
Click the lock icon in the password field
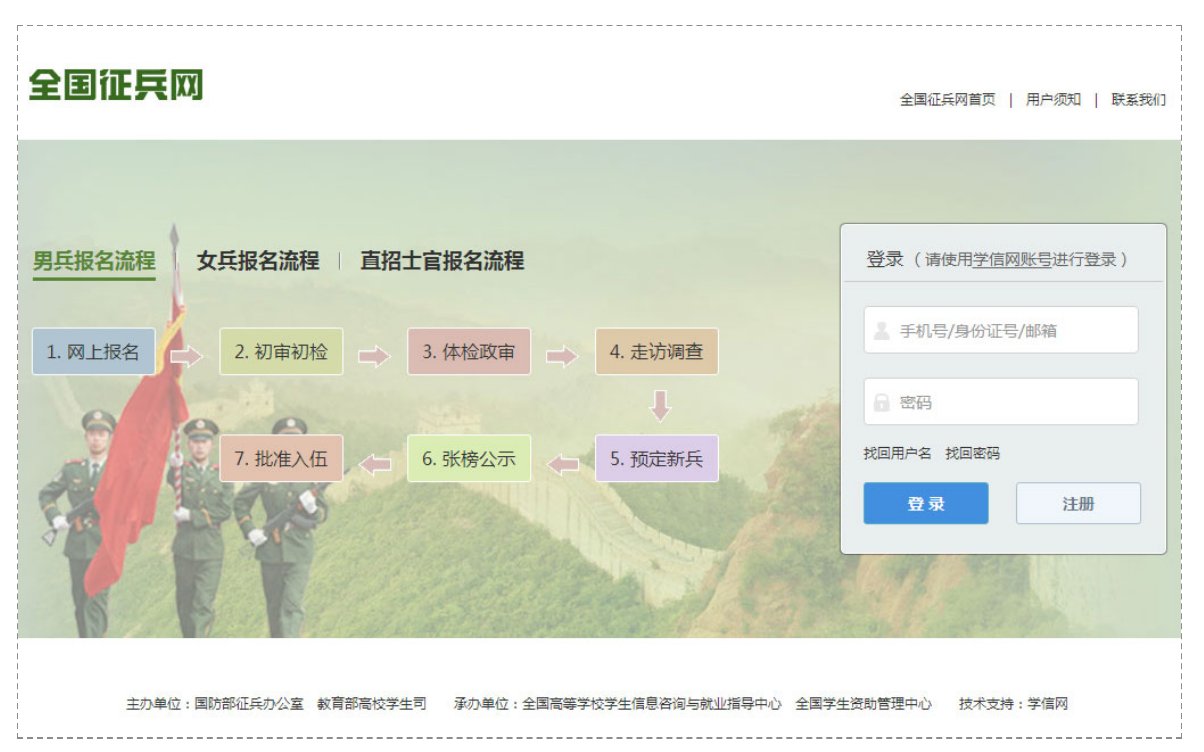click(x=884, y=403)
